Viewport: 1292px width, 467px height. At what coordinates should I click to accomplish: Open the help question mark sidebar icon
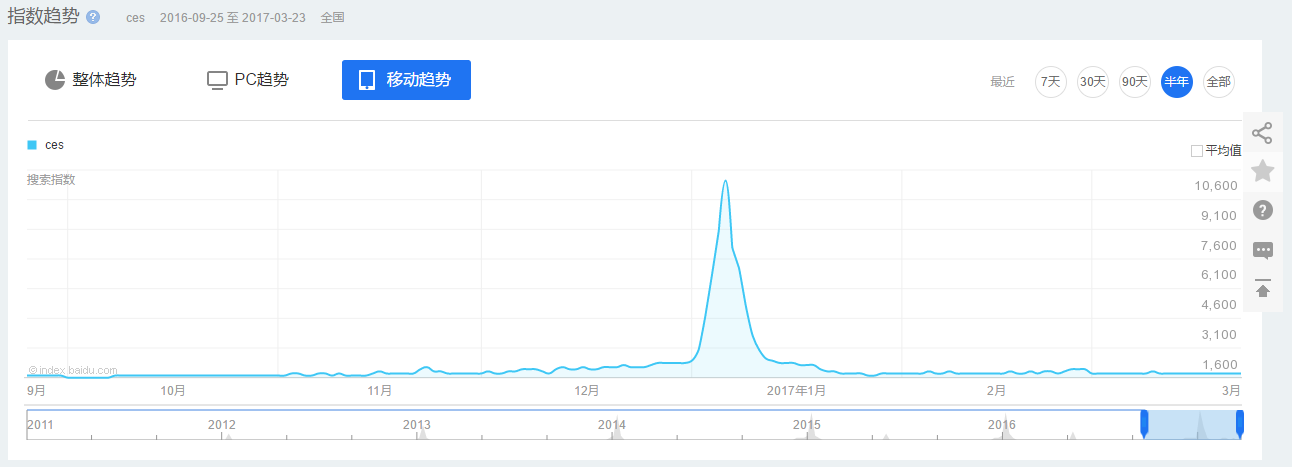click(1262, 210)
